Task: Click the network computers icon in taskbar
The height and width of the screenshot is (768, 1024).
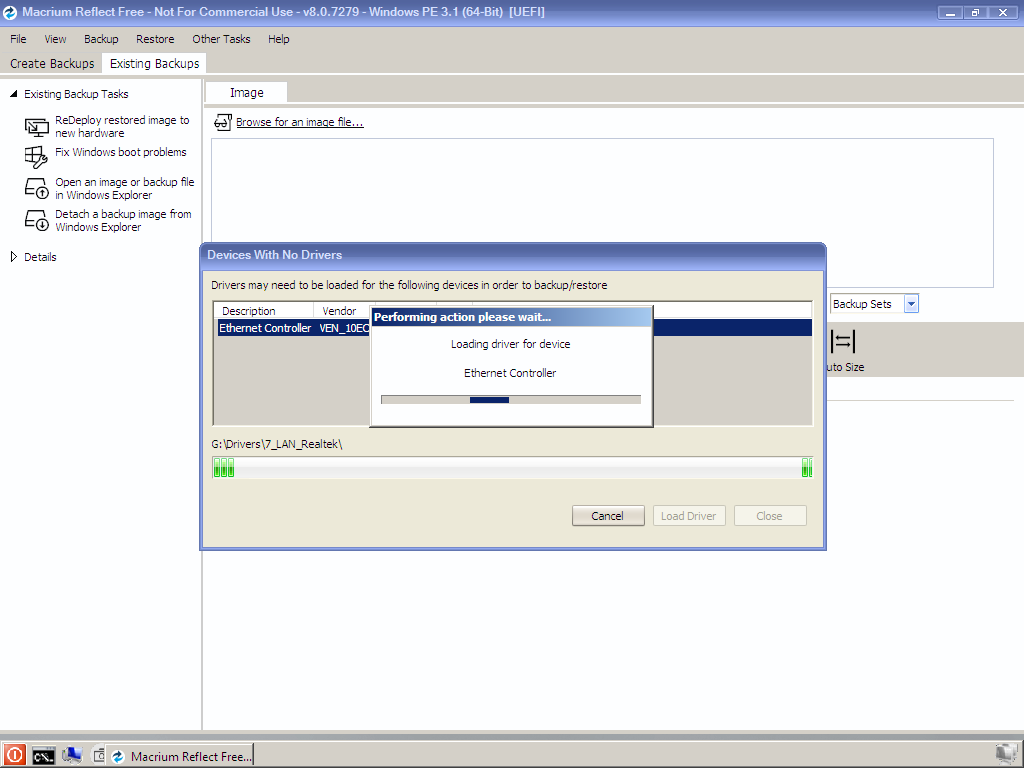Action: click(72, 756)
